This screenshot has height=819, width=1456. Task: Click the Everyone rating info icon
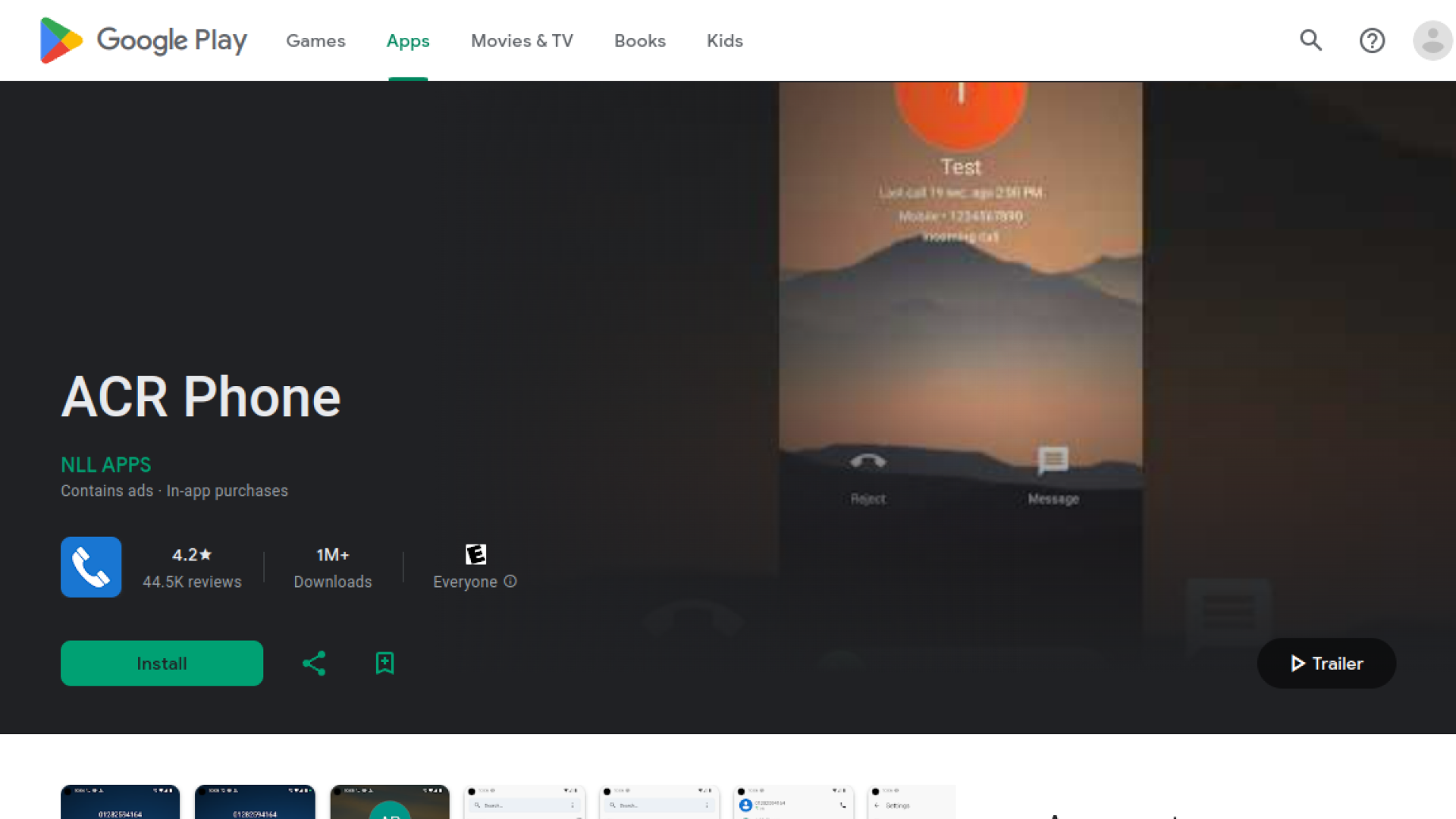510,582
